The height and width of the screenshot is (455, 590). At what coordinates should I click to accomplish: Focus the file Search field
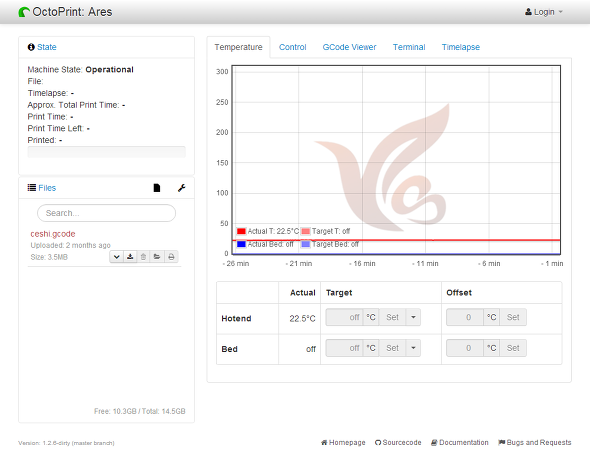(106, 213)
